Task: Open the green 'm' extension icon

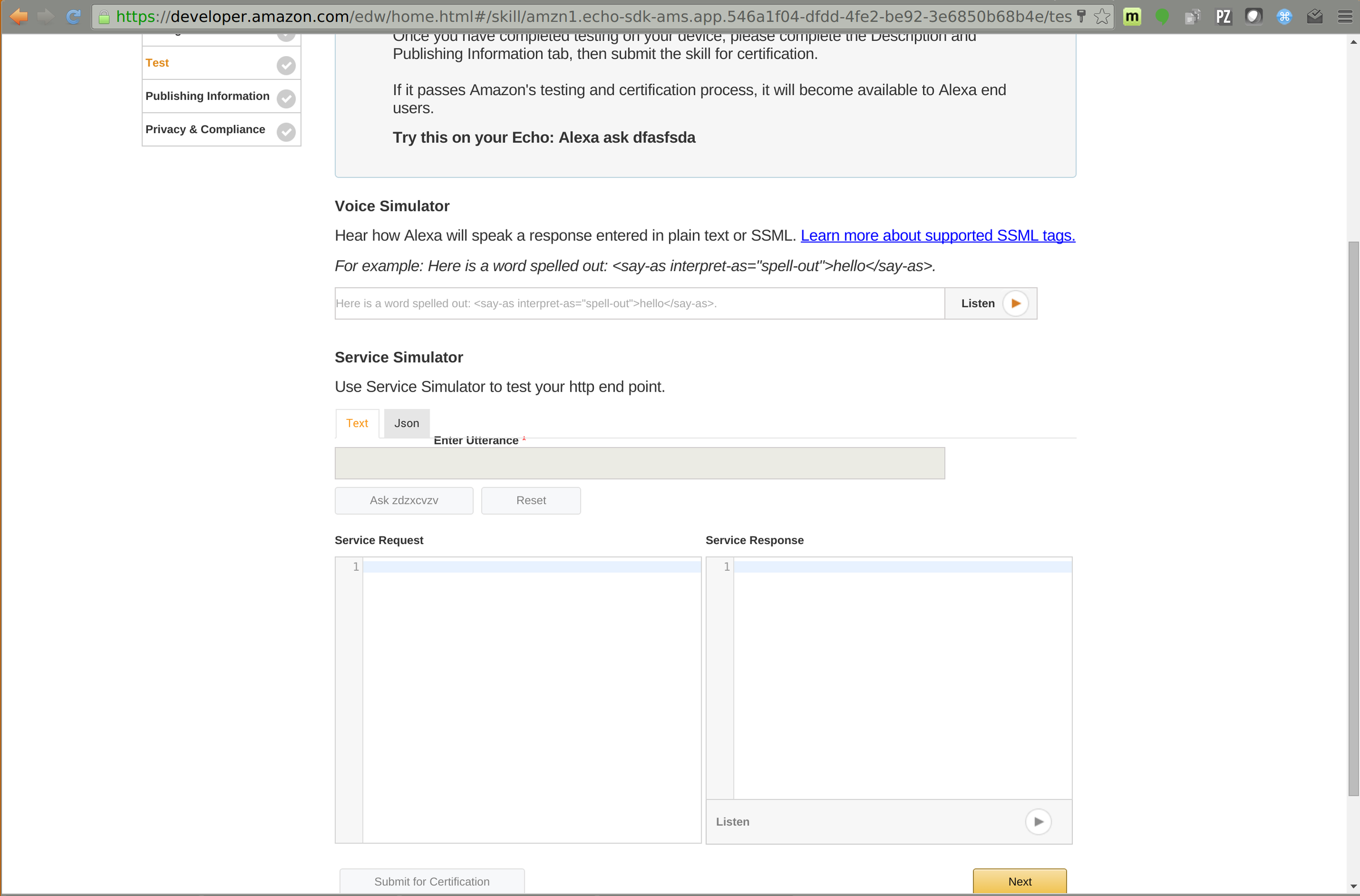Action: tap(1132, 16)
